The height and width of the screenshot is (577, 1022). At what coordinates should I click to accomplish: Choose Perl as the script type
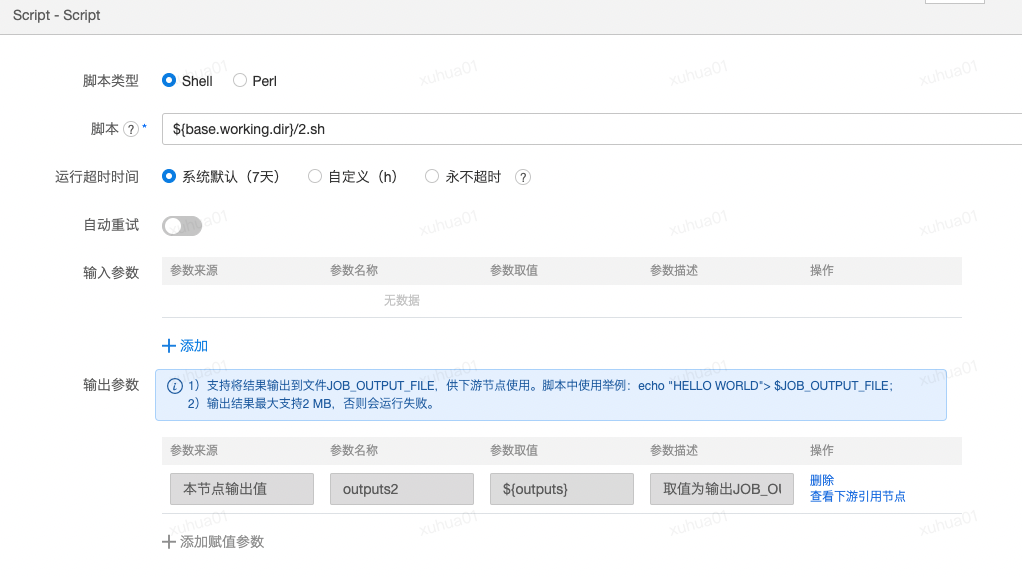[x=240, y=80]
